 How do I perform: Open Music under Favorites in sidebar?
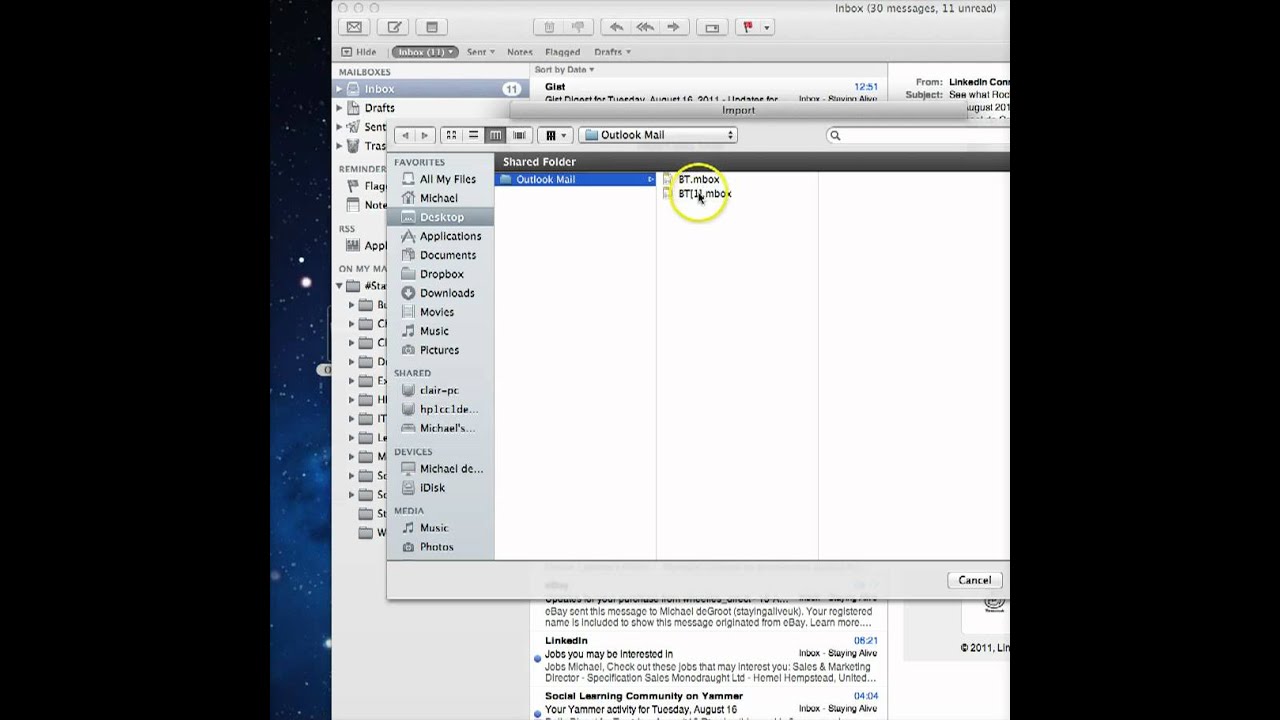click(434, 331)
